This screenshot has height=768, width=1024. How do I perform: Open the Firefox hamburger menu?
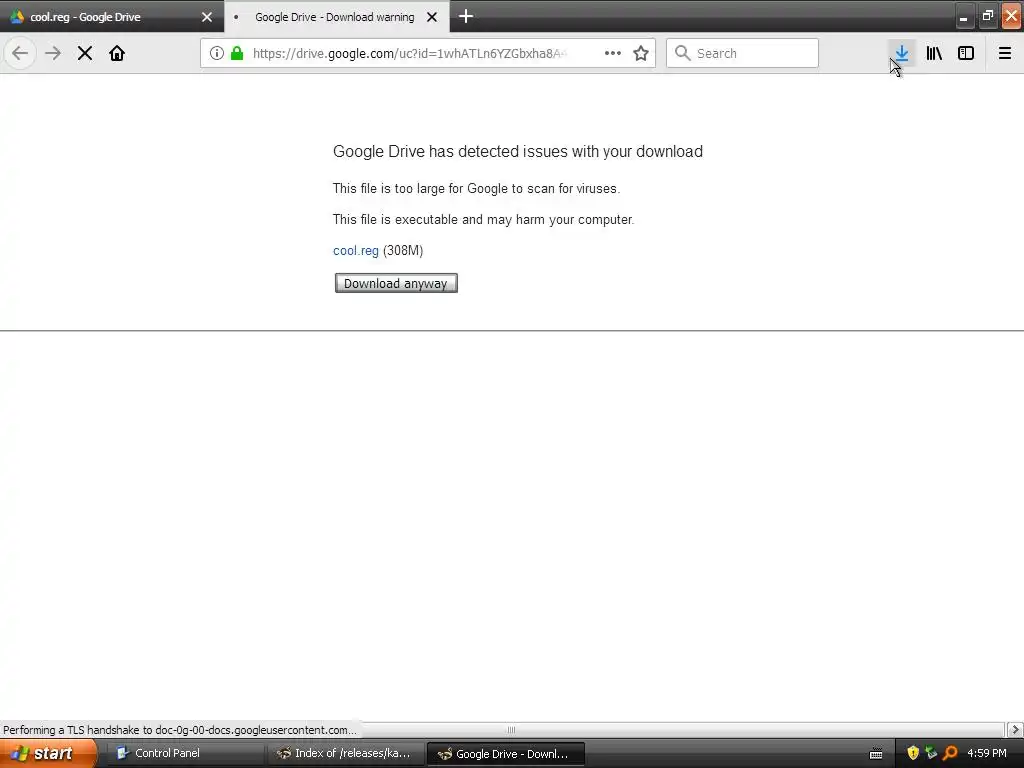tap(1005, 53)
